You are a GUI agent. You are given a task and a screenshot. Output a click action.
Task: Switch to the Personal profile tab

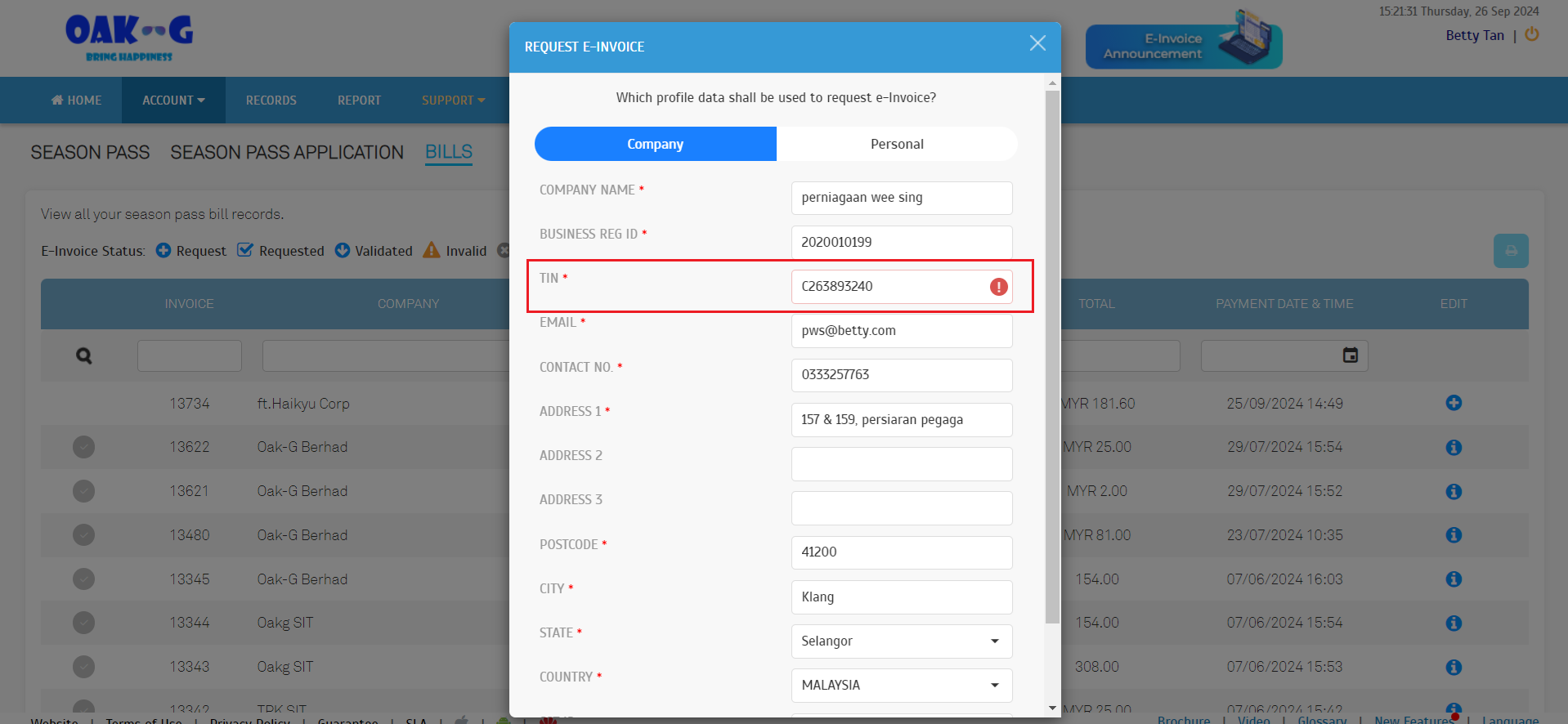point(897,144)
